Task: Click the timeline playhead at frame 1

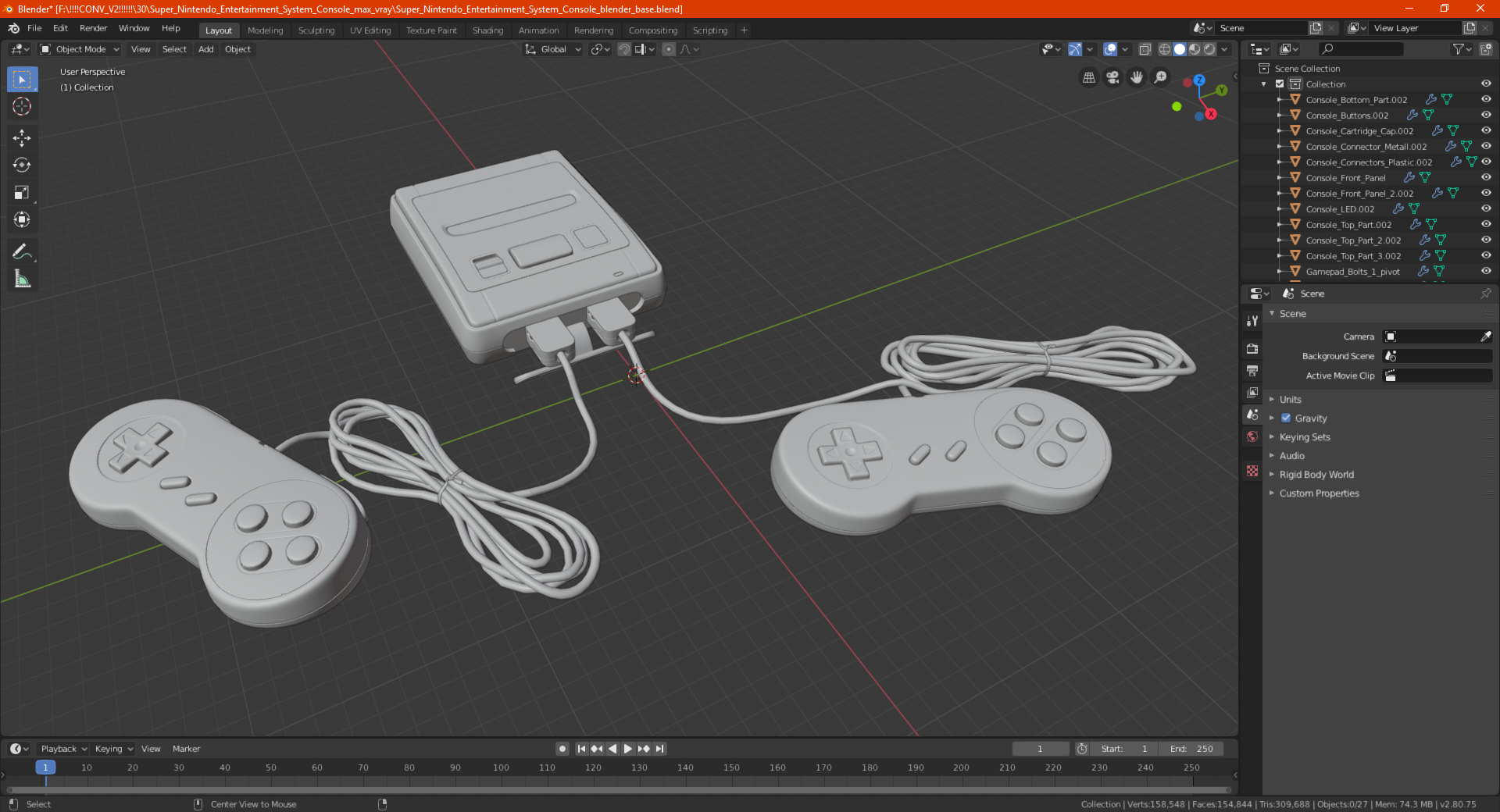Action: pos(45,767)
